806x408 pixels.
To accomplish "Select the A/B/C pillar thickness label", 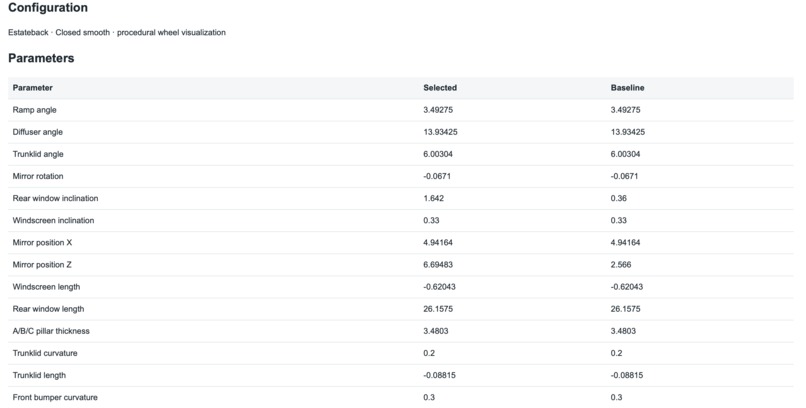I will tap(51, 331).
